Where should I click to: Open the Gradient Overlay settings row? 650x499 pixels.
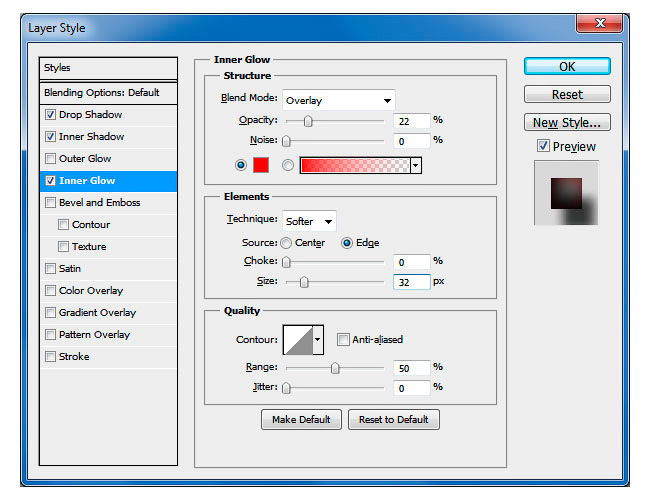tap(108, 312)
